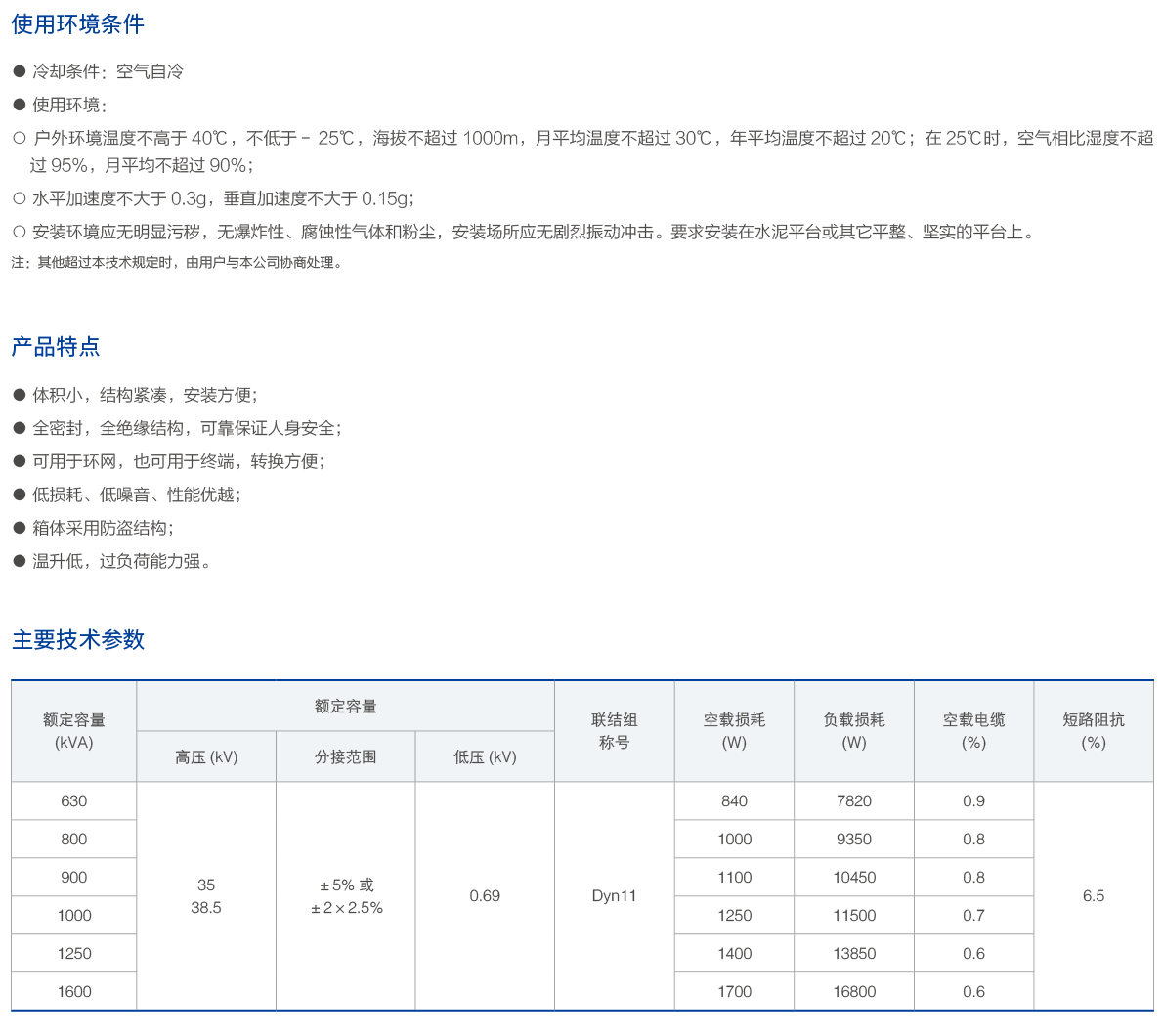Click the 产品特点 section heading
The image size is (1163, 1036).
(x=56, y=347)
